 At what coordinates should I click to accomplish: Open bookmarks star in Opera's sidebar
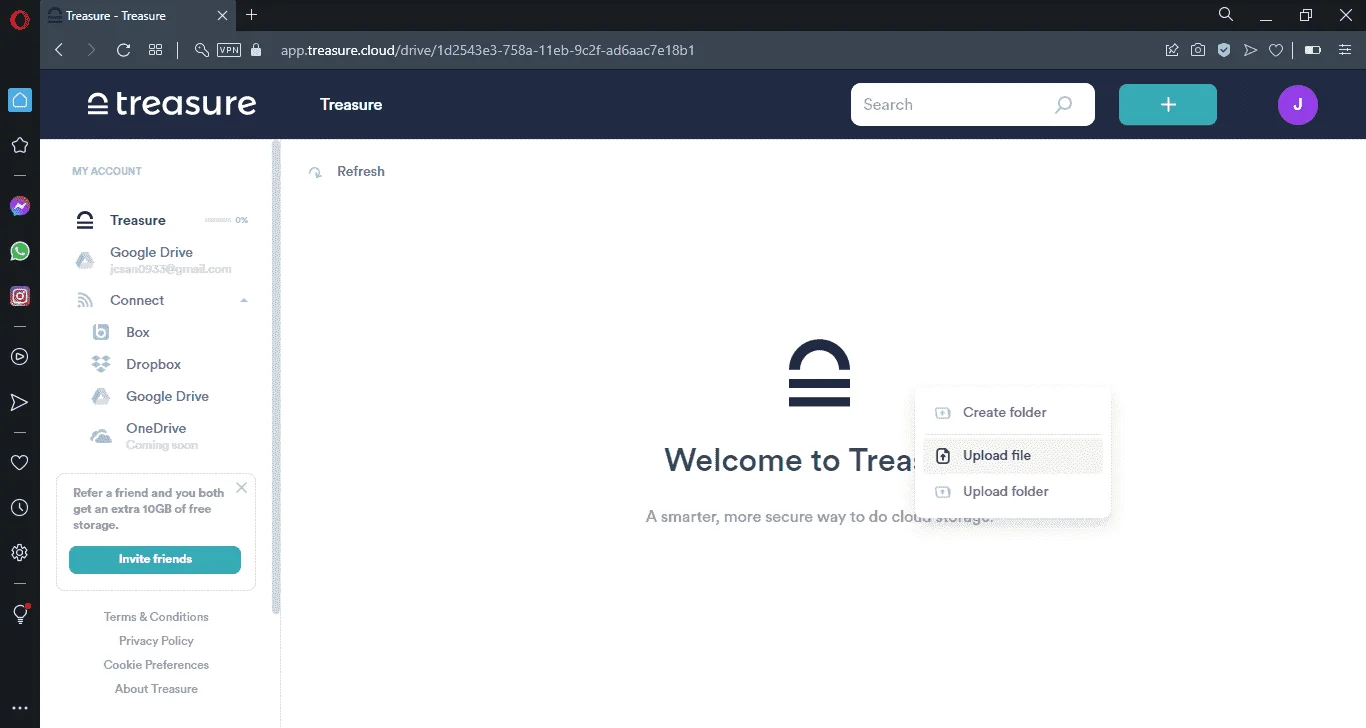19,146
